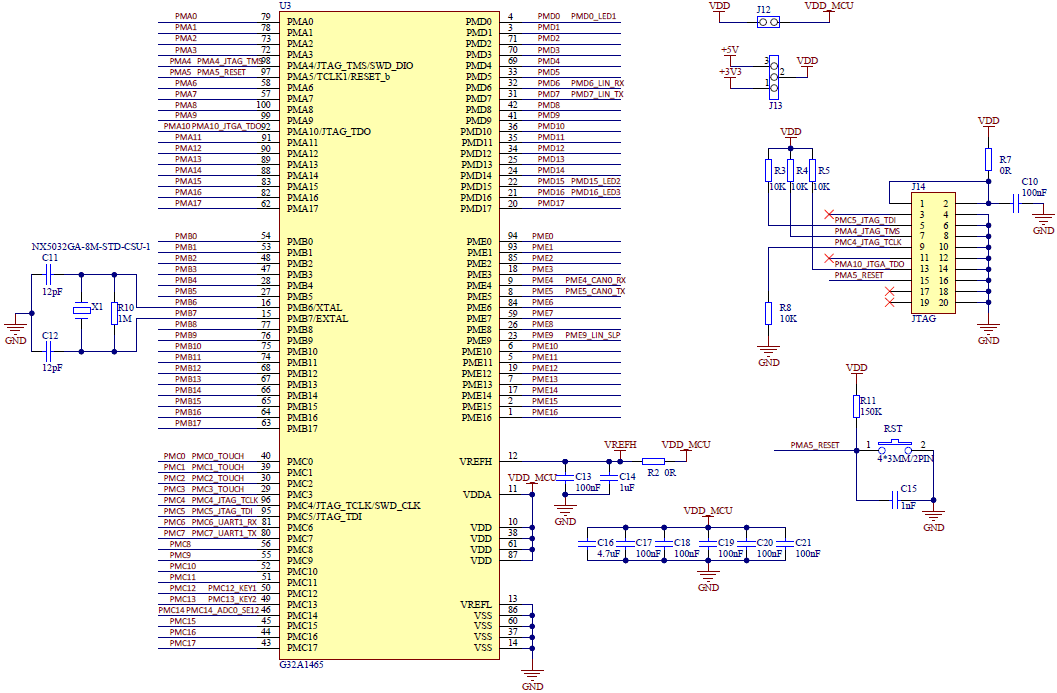Select resistor R11 150K symbol
Image resolution: width=1057 pixels, height=693 pixels.
pos(857,406)
